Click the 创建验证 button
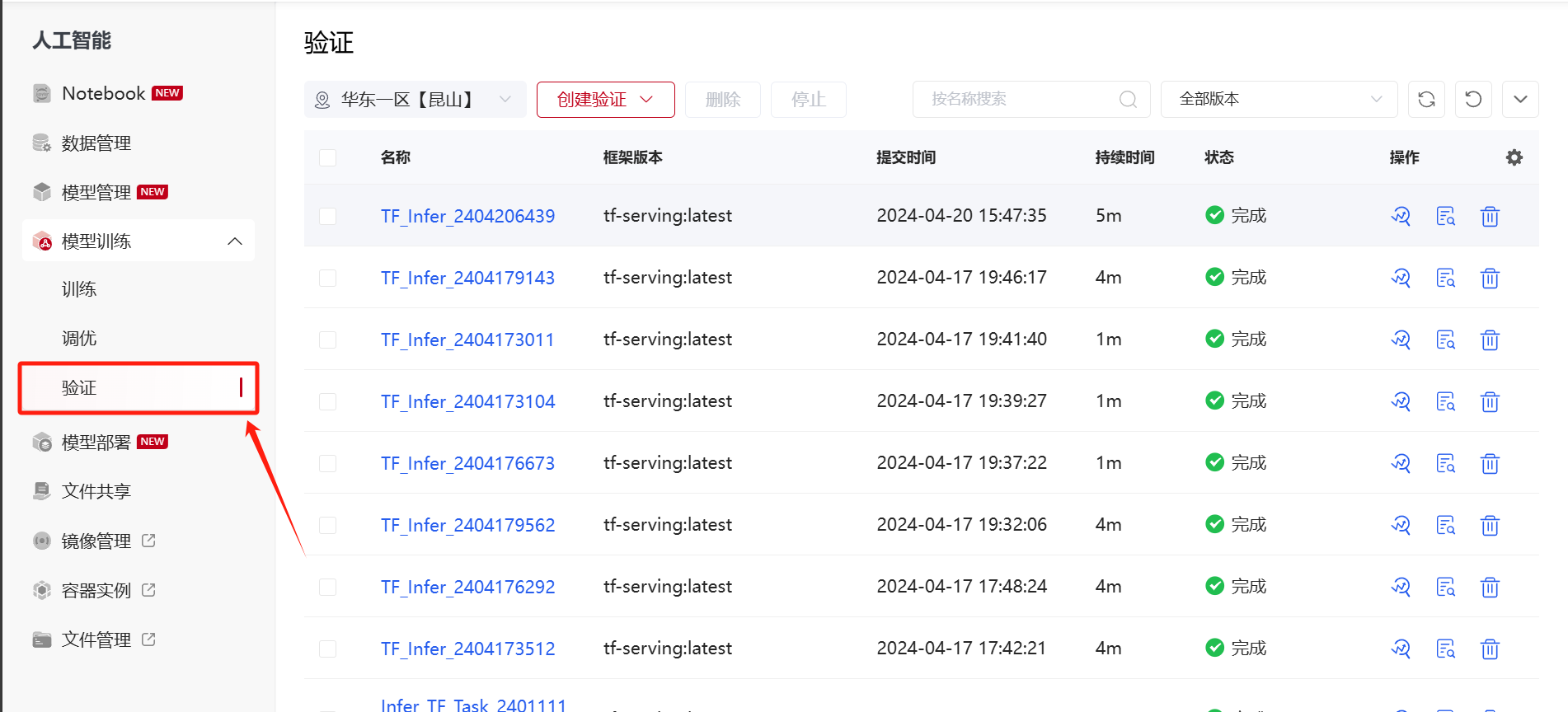This screenshot has height=712, width=1568. pyautogui.click(x=605, y=100)
